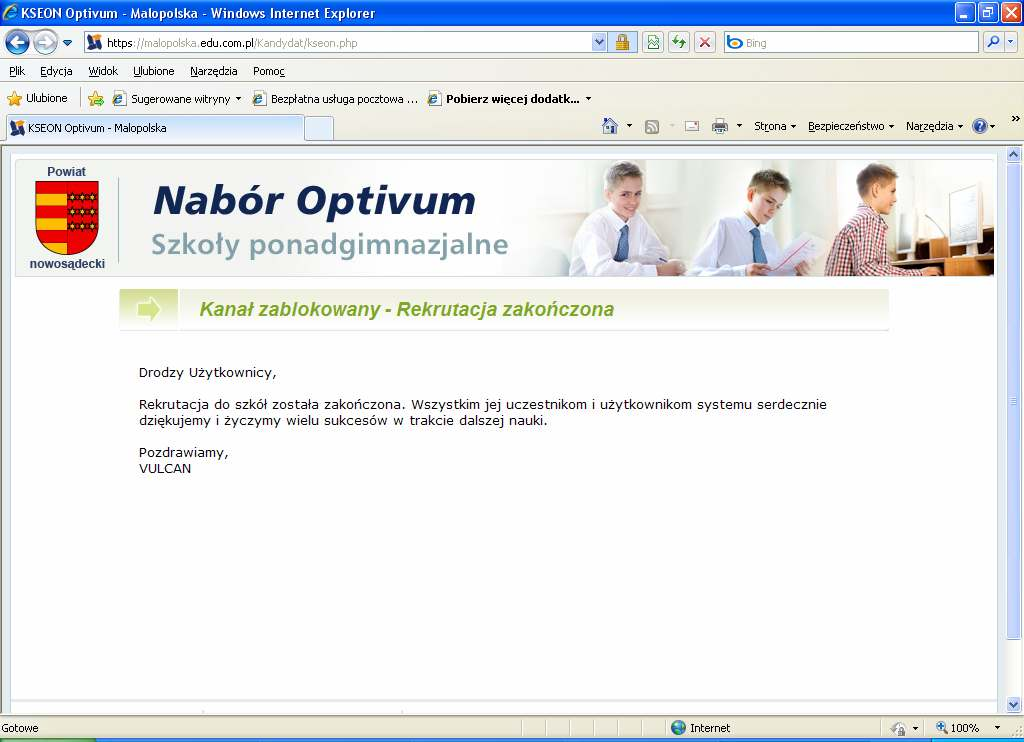Image resolution: width=1024 pixels, height=742 pixels.
Task: Click the page scrollbar down arrow
Action: (1014, 704)
